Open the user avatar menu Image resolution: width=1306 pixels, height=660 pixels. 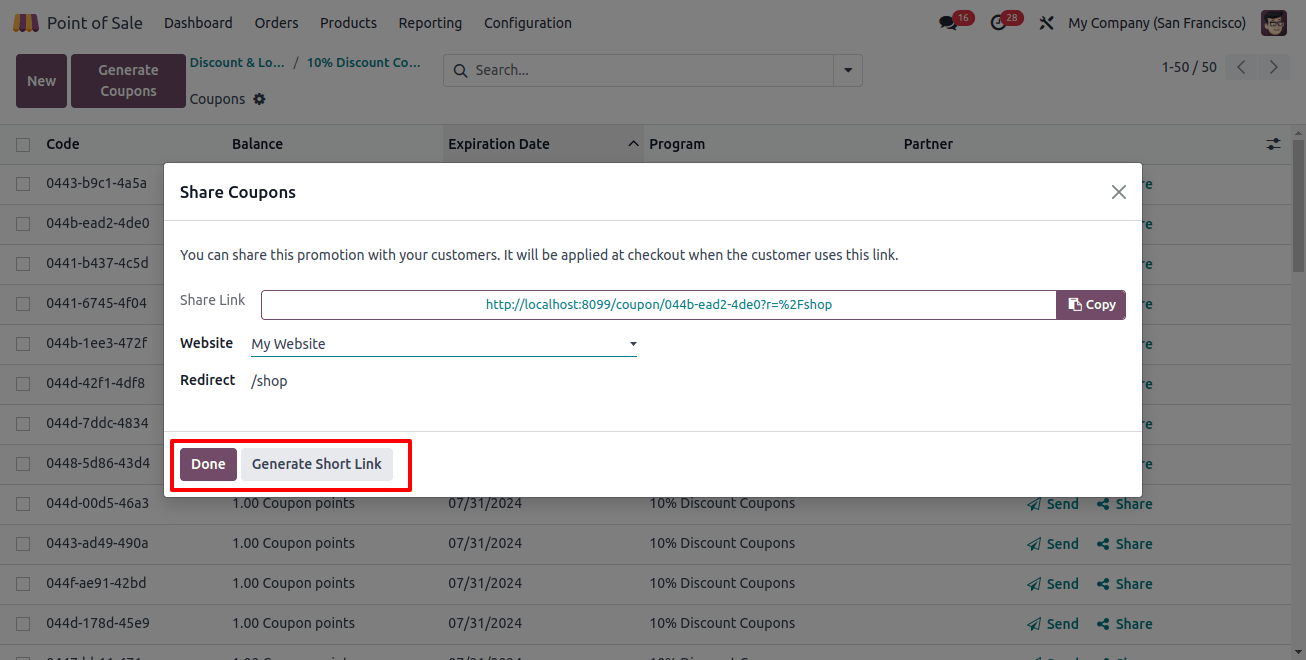pyautogui.click(x=1274, y=22)
